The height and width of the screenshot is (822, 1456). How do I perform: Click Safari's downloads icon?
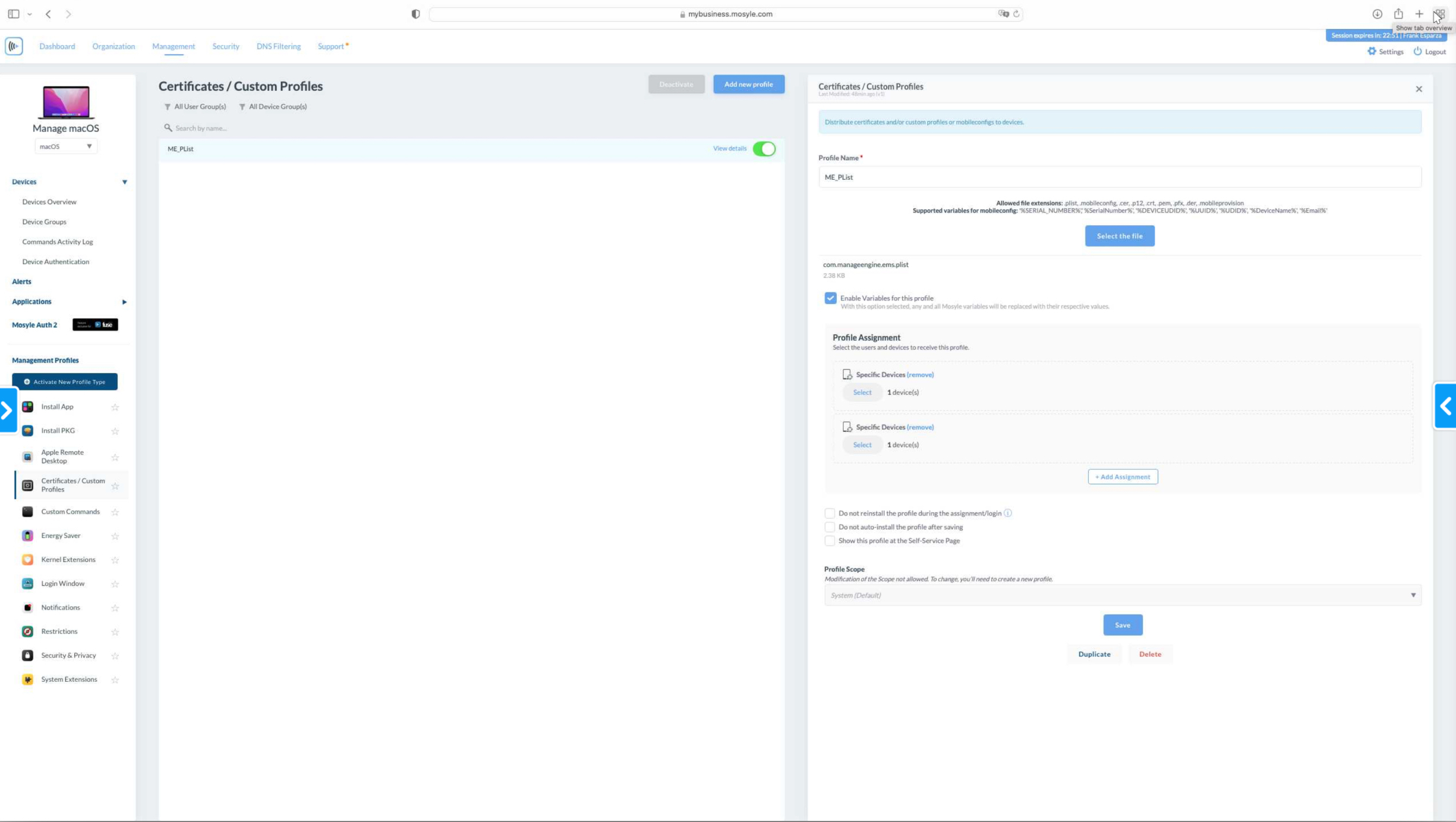point(1377,14)
